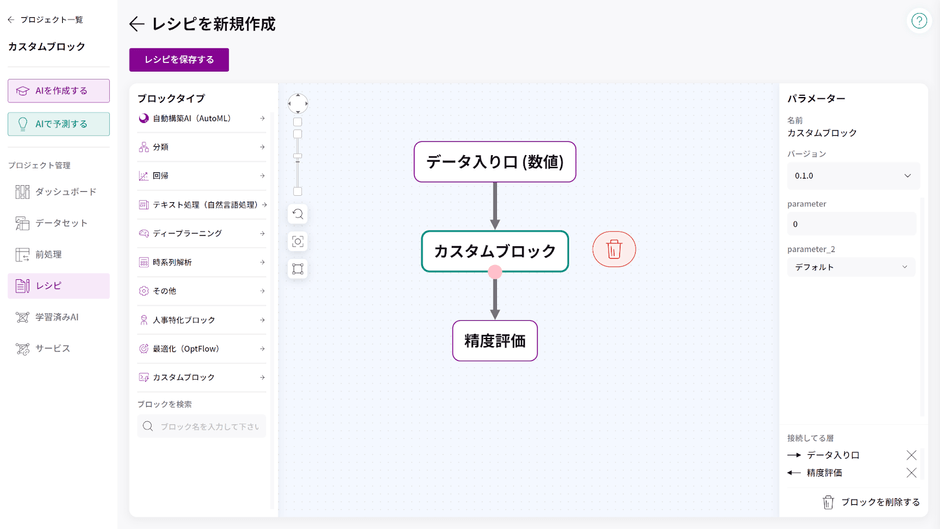This screenshot has width=940, height=529.
Task: Open レシピ in the sidebar
Action: click(58, 286)
